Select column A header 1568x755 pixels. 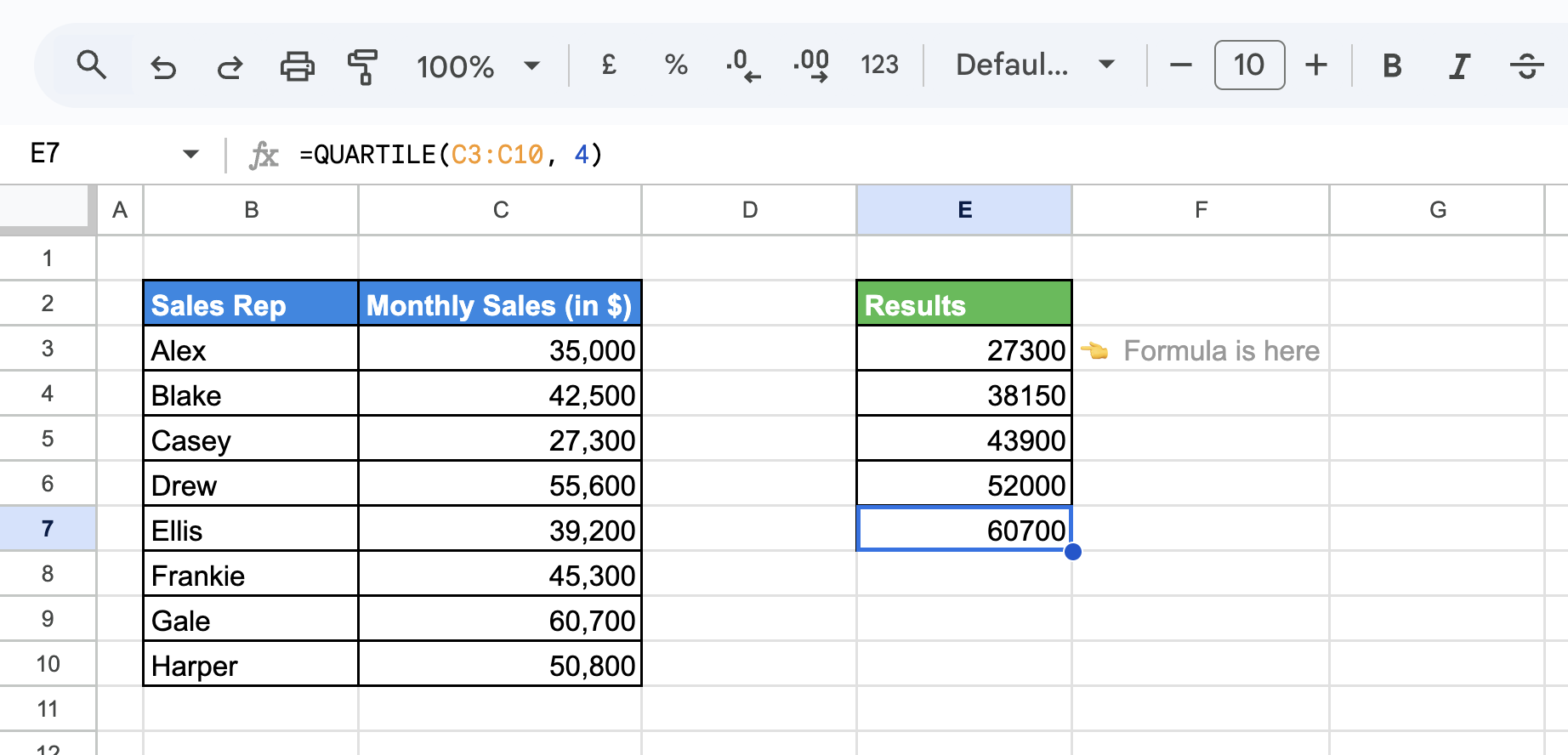(120, 209)
